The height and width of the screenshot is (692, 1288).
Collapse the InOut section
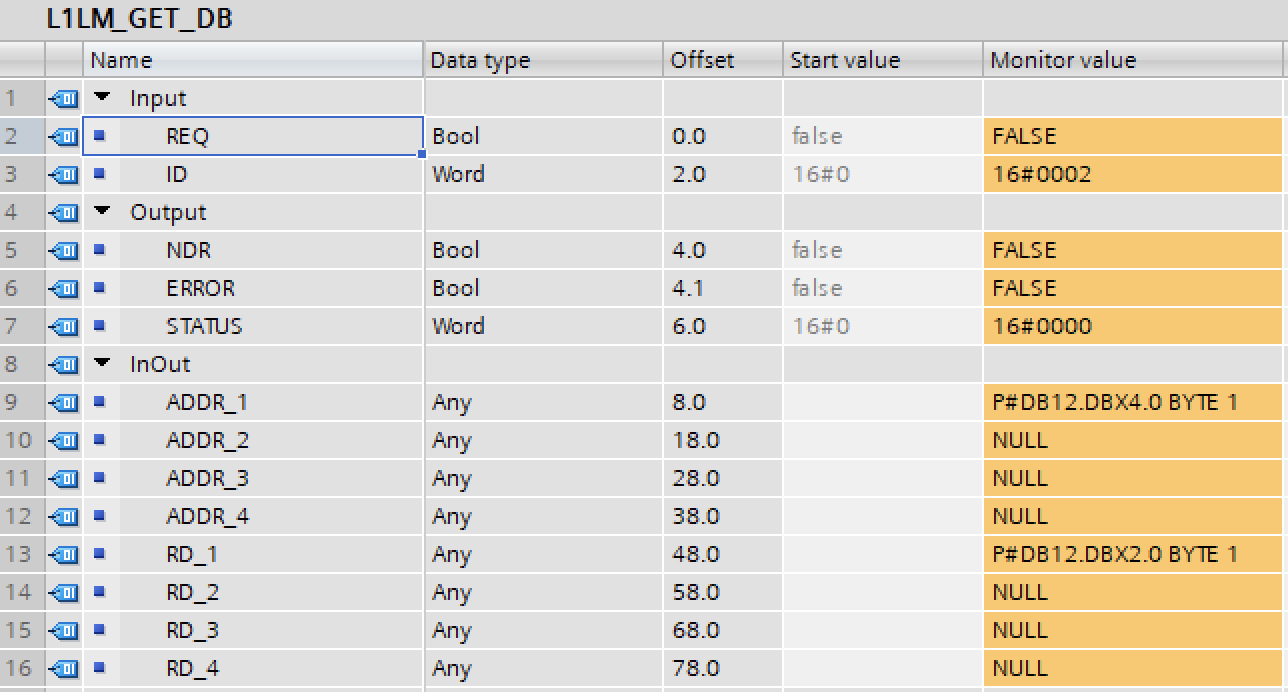coord(101,365)
